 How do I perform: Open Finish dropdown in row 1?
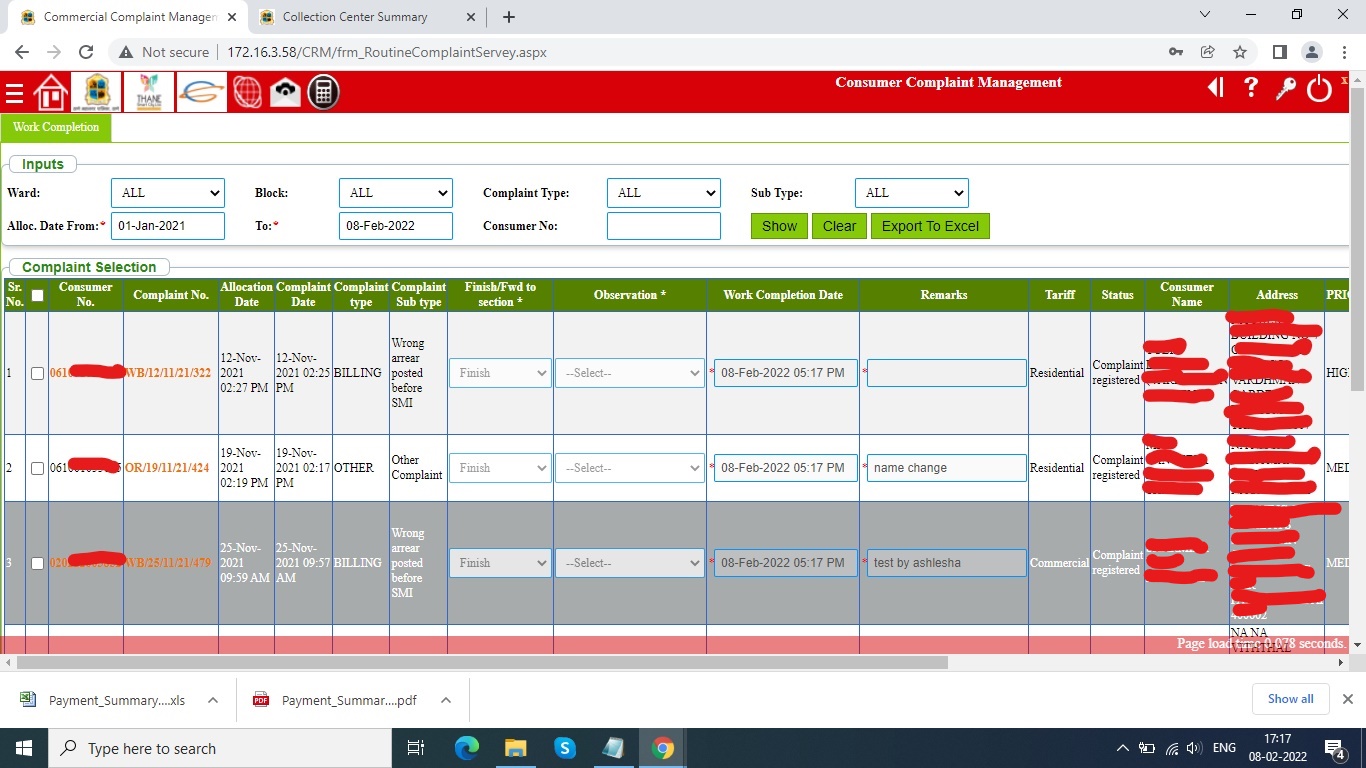tap(500, 373)
